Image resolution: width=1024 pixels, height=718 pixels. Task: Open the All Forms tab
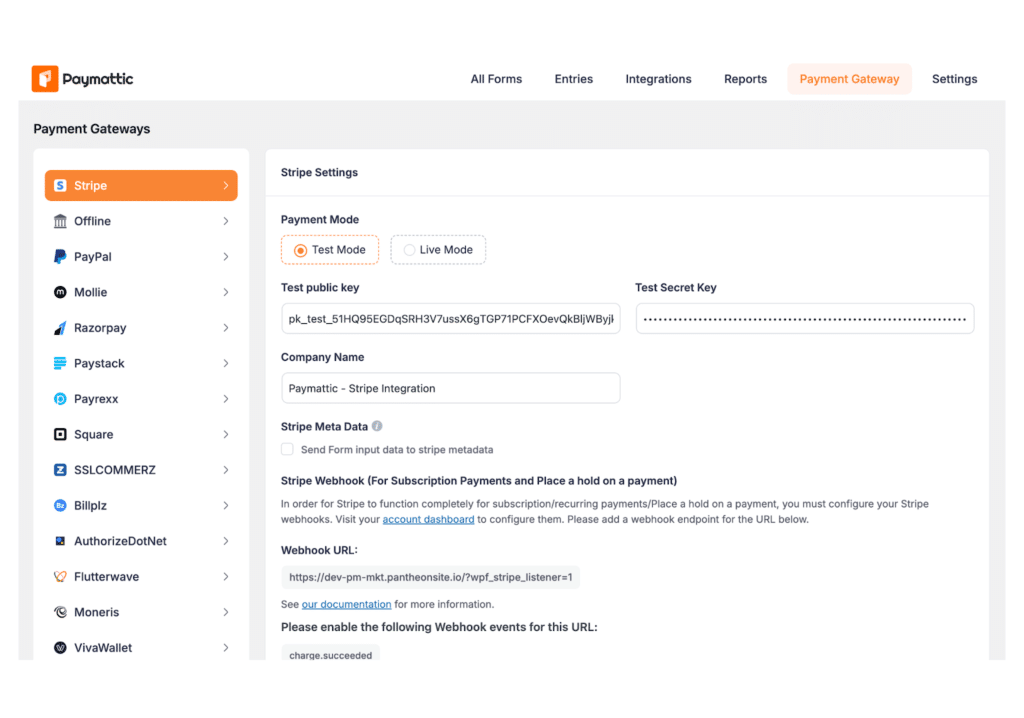point(496,79)
